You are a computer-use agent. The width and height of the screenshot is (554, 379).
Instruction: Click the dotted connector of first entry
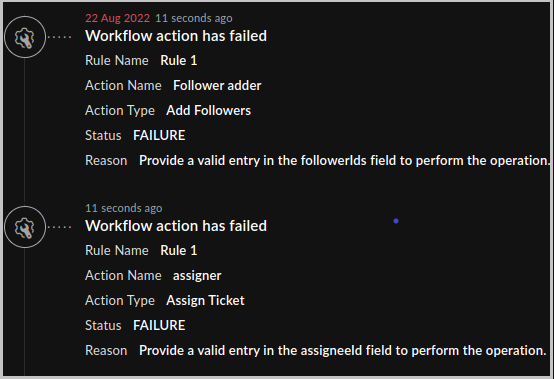(59, 37)
